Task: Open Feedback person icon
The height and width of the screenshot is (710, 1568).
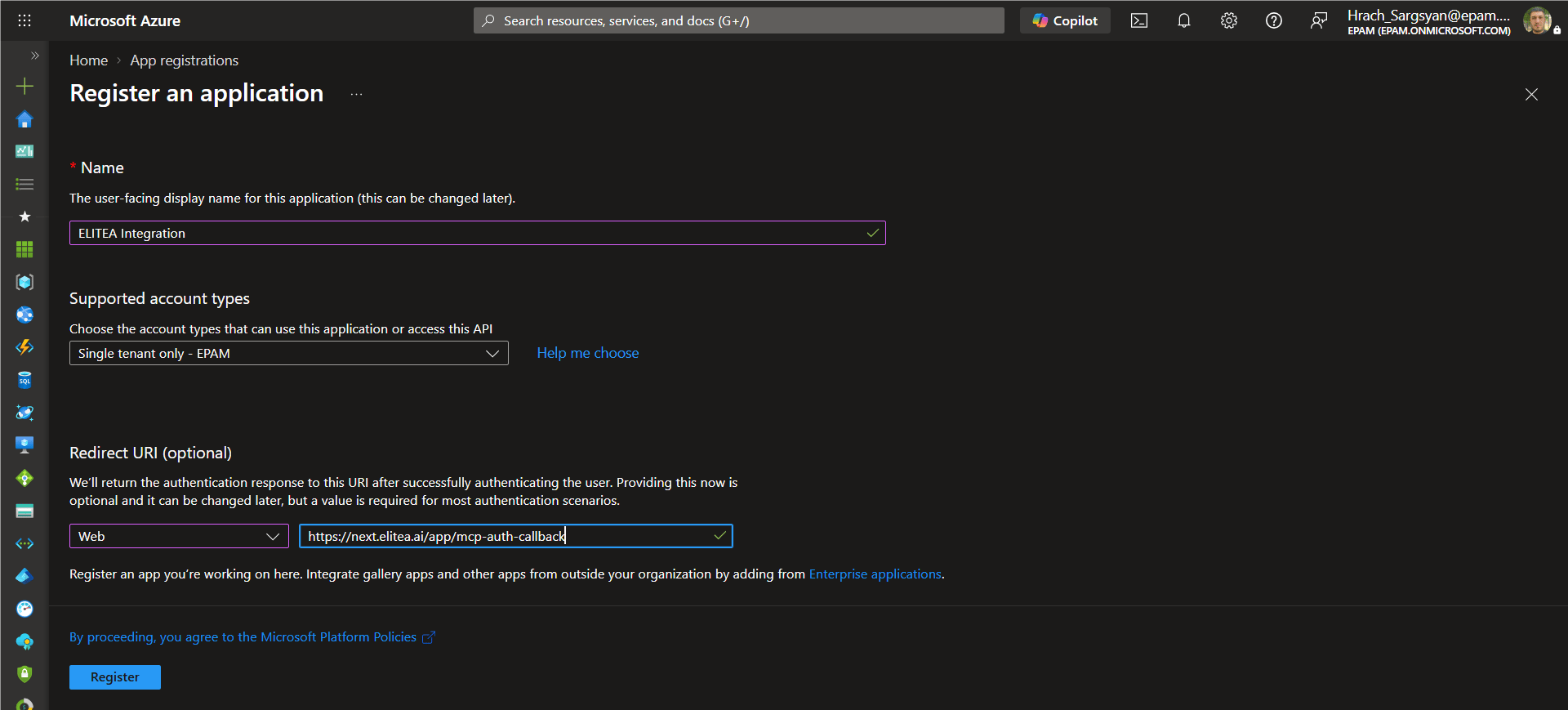Action: (x=1318, y=20)
